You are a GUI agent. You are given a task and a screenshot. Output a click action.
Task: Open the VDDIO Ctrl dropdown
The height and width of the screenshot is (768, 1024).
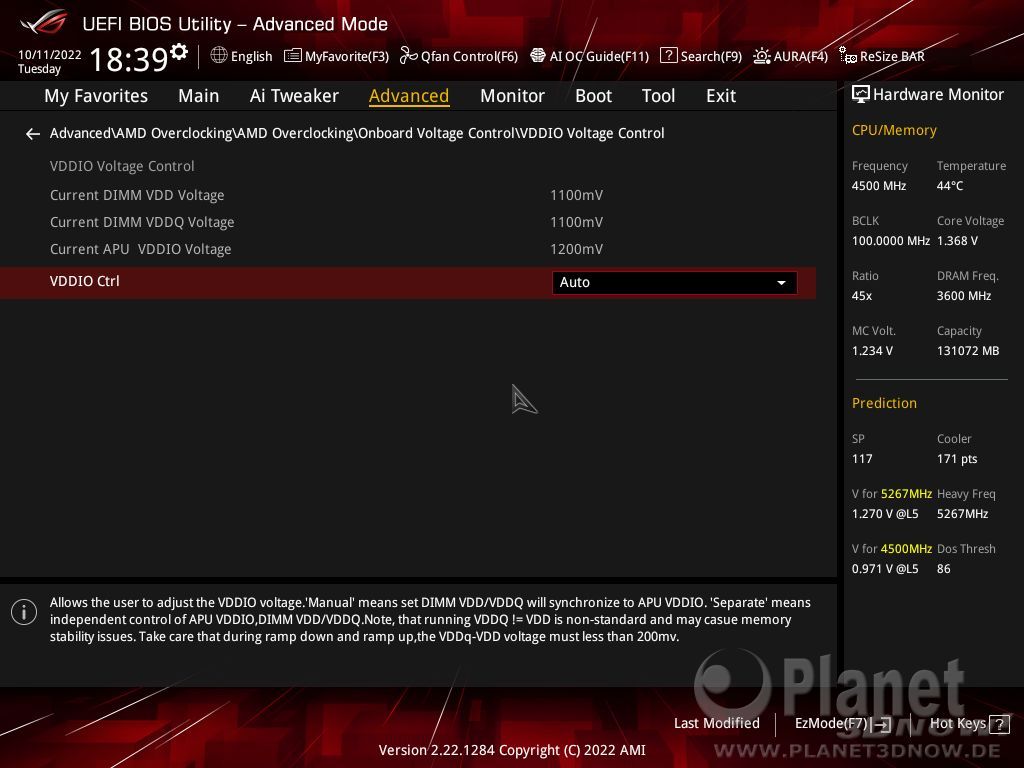click(675, 283)
